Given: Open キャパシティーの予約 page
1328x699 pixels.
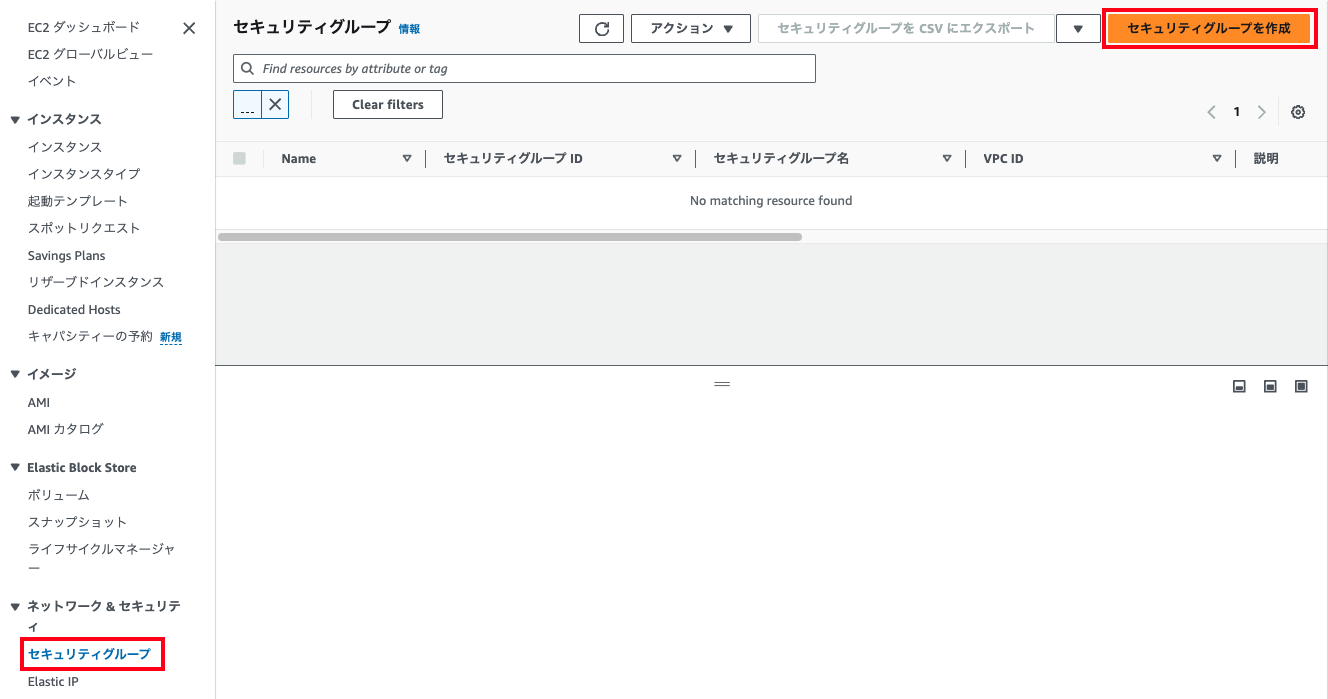Looking at the screenshot, I should tap(90, 336).
